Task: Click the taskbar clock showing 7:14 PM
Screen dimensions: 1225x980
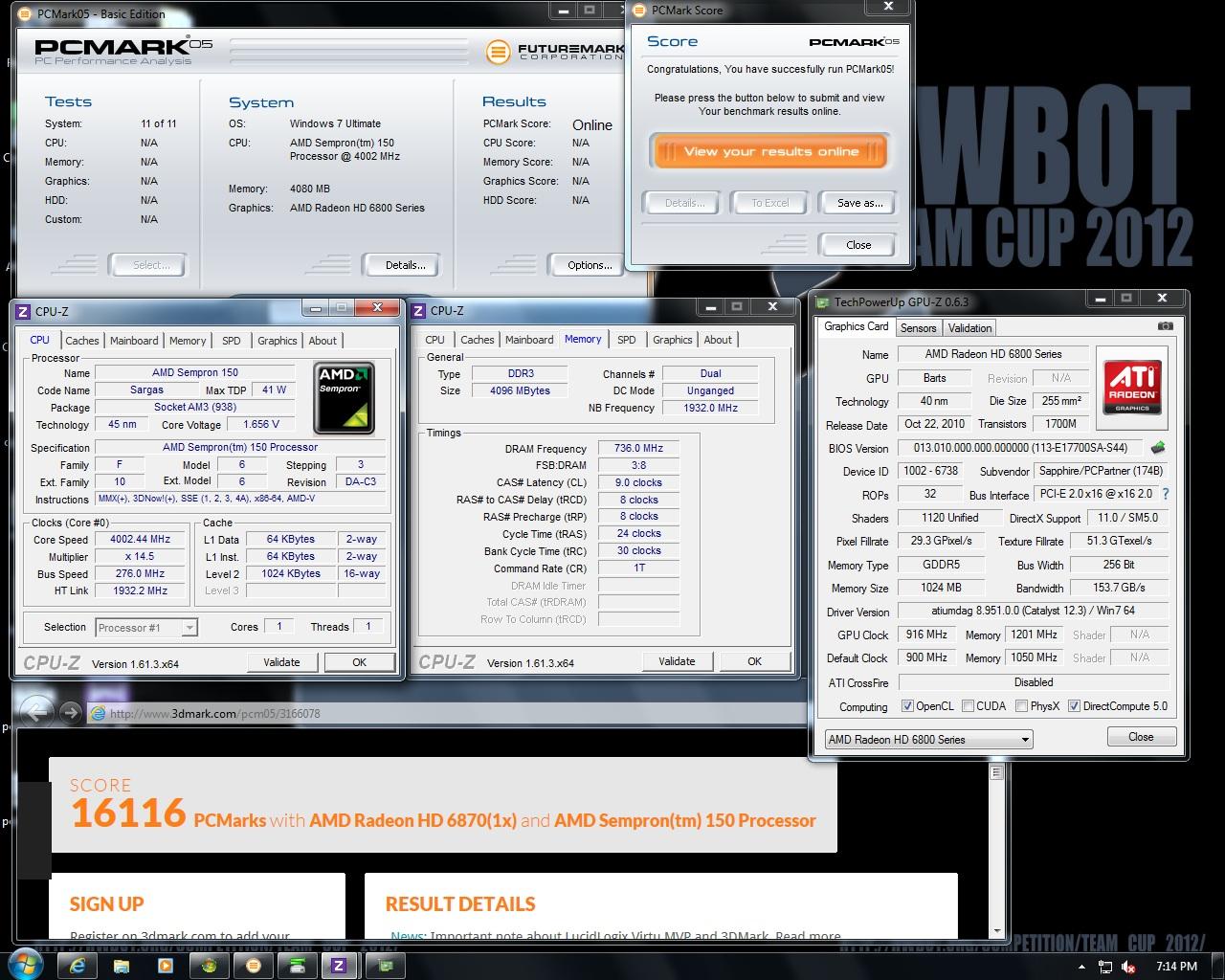Action: point(1176,967)
